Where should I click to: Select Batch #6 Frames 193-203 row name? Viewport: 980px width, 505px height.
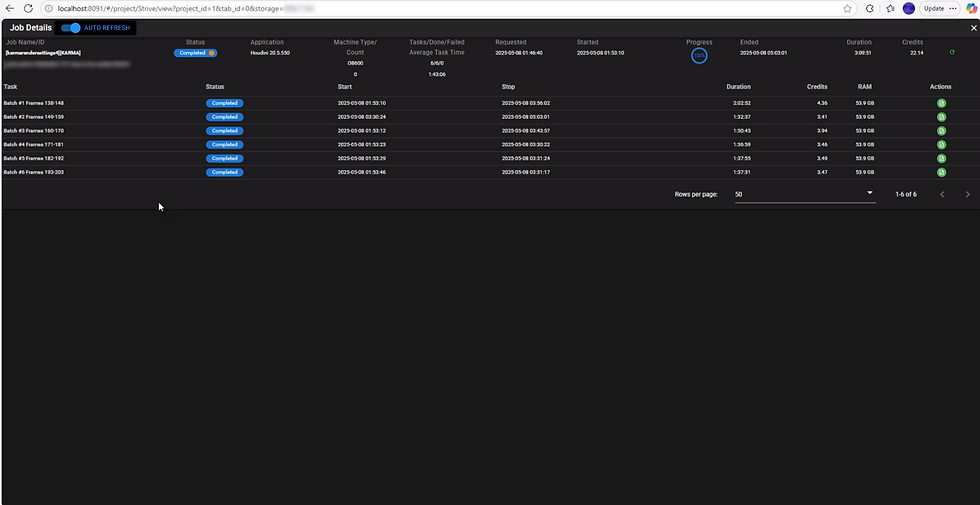pos(34,172)
